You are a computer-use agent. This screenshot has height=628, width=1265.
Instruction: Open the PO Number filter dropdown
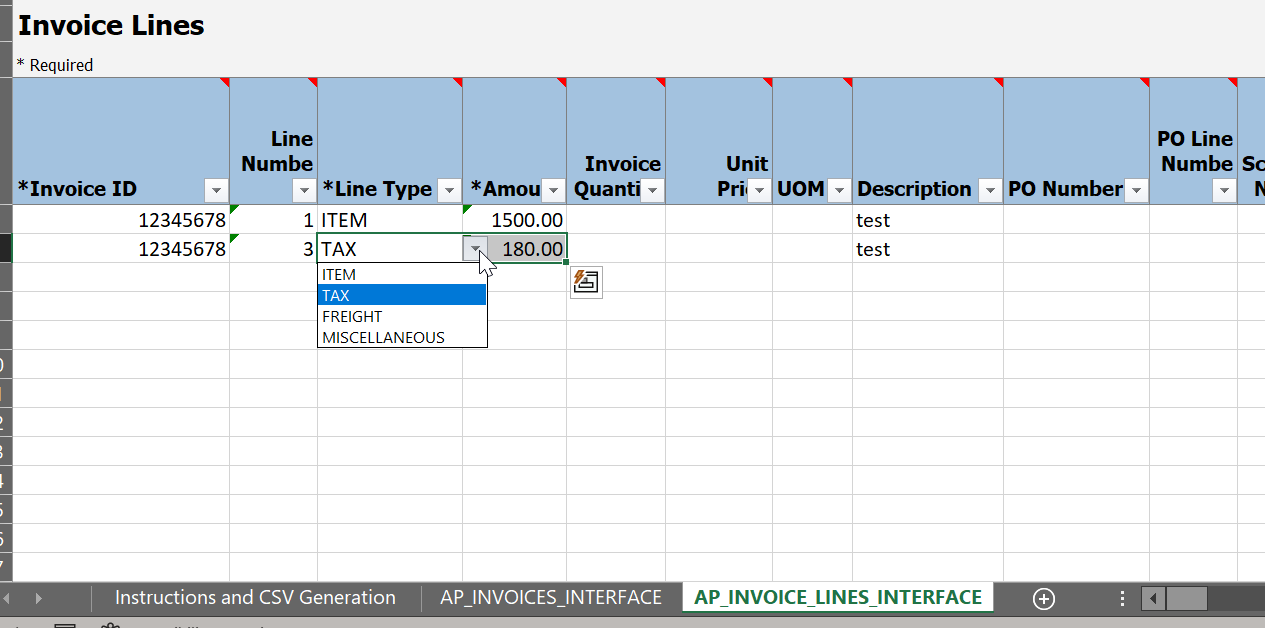tap(1135, 189)
